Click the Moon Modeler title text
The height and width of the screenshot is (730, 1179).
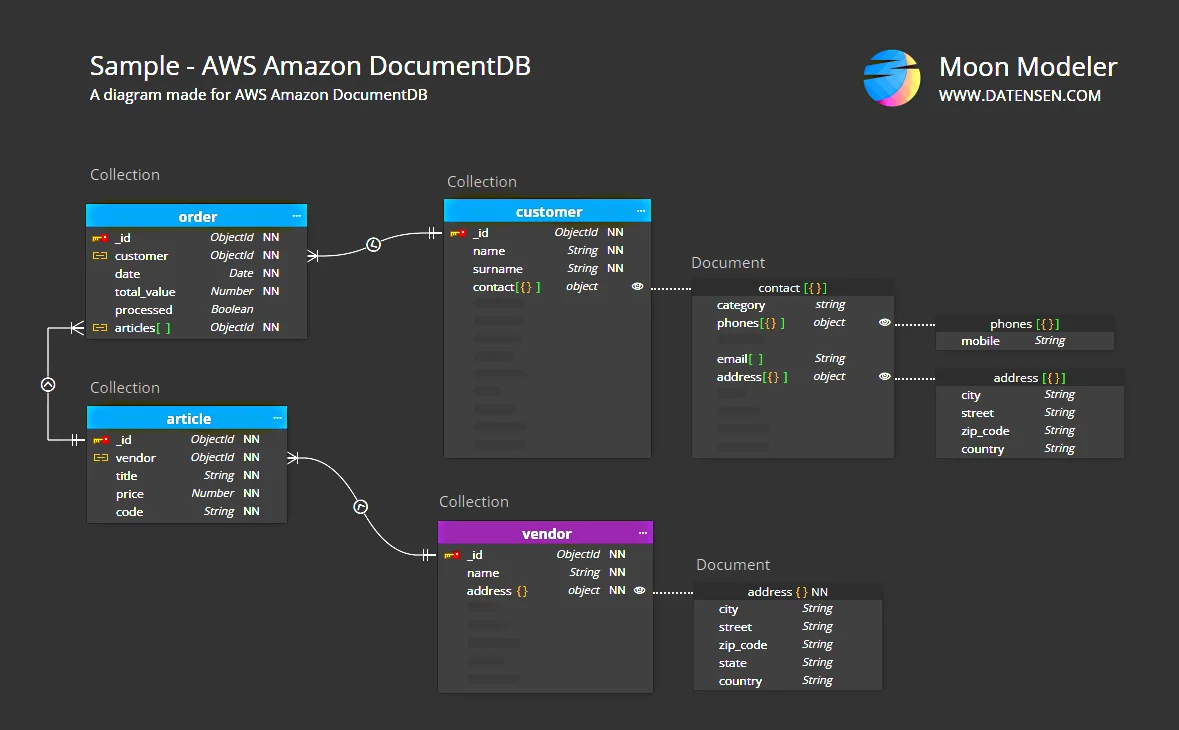[1028, 67]
